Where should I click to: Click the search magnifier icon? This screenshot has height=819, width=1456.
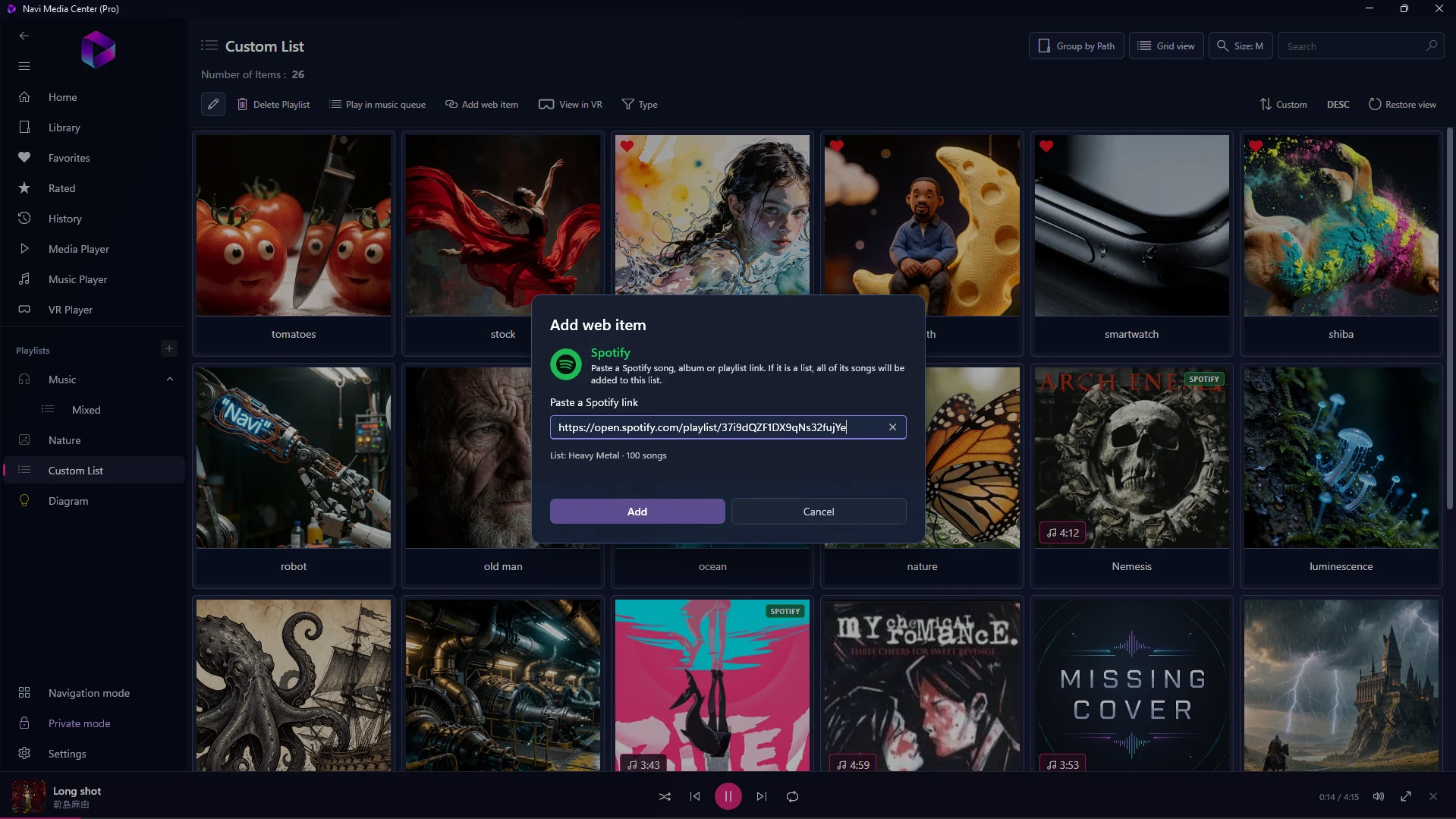[1432, 46]
